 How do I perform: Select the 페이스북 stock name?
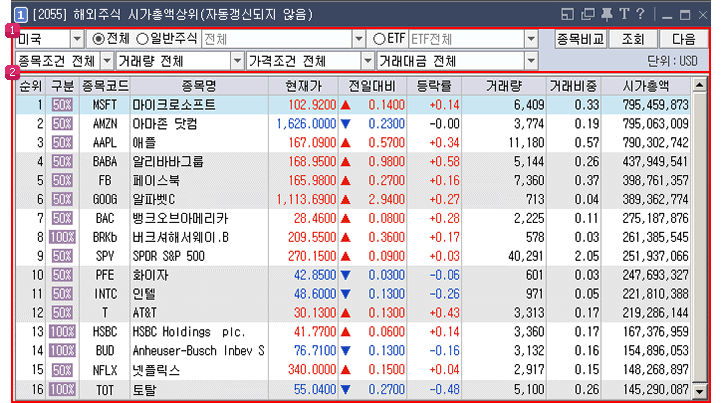coord(156,180)
